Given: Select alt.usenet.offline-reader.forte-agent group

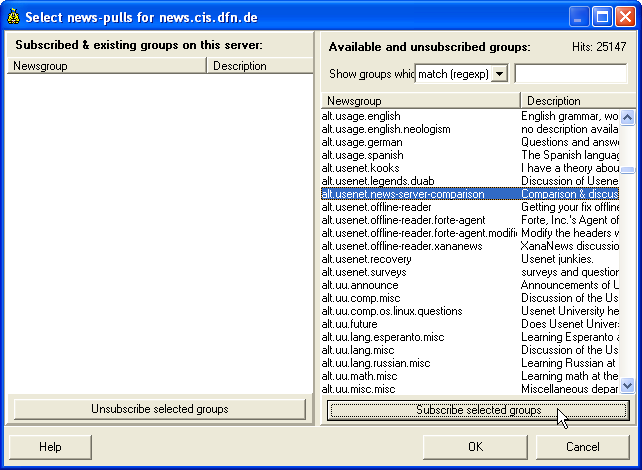Looking at the screenshot, I should pos(403,220).
